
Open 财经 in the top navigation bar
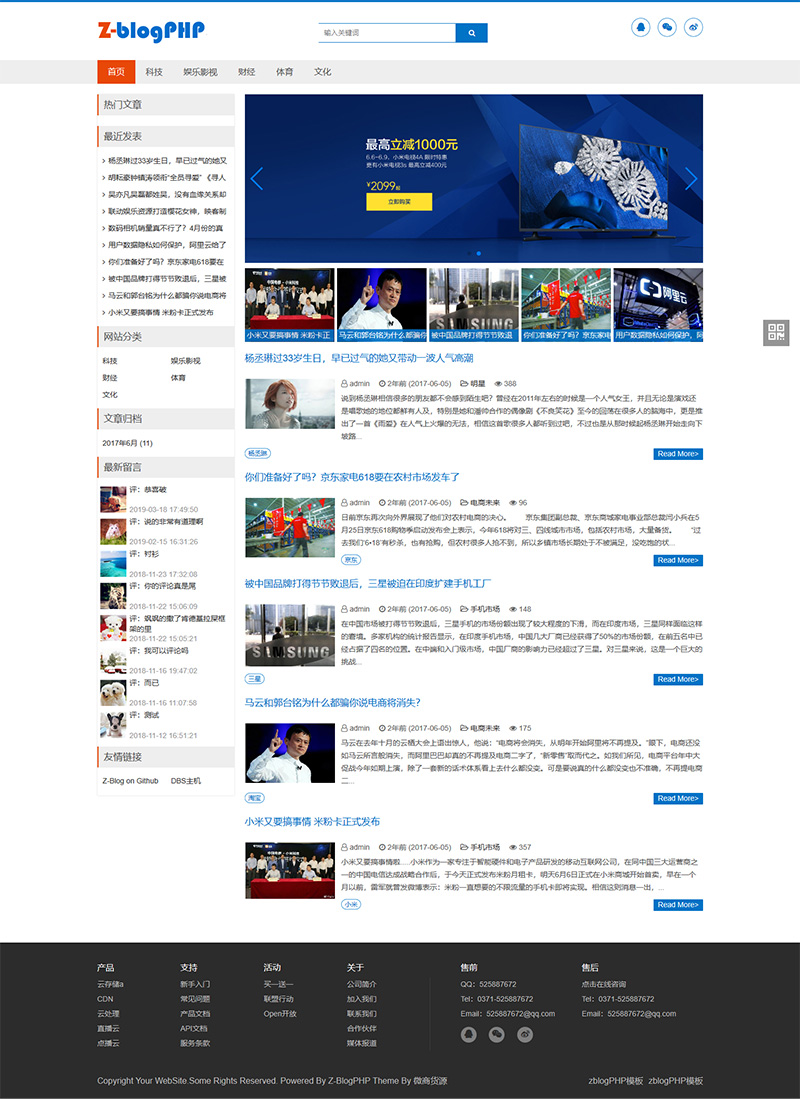[x=247, y=71]
